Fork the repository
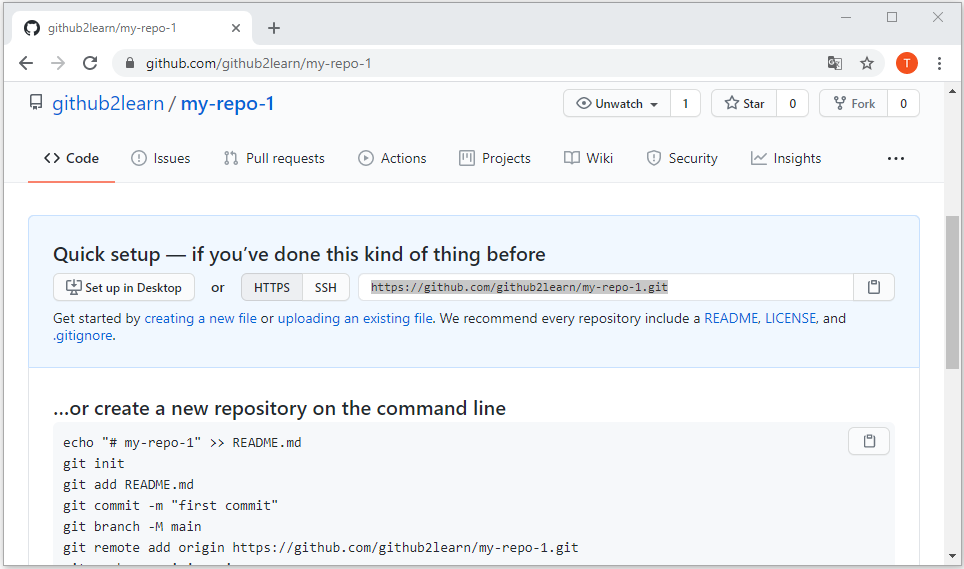This screenshot has width=964, height=569. tap(854, 103)
